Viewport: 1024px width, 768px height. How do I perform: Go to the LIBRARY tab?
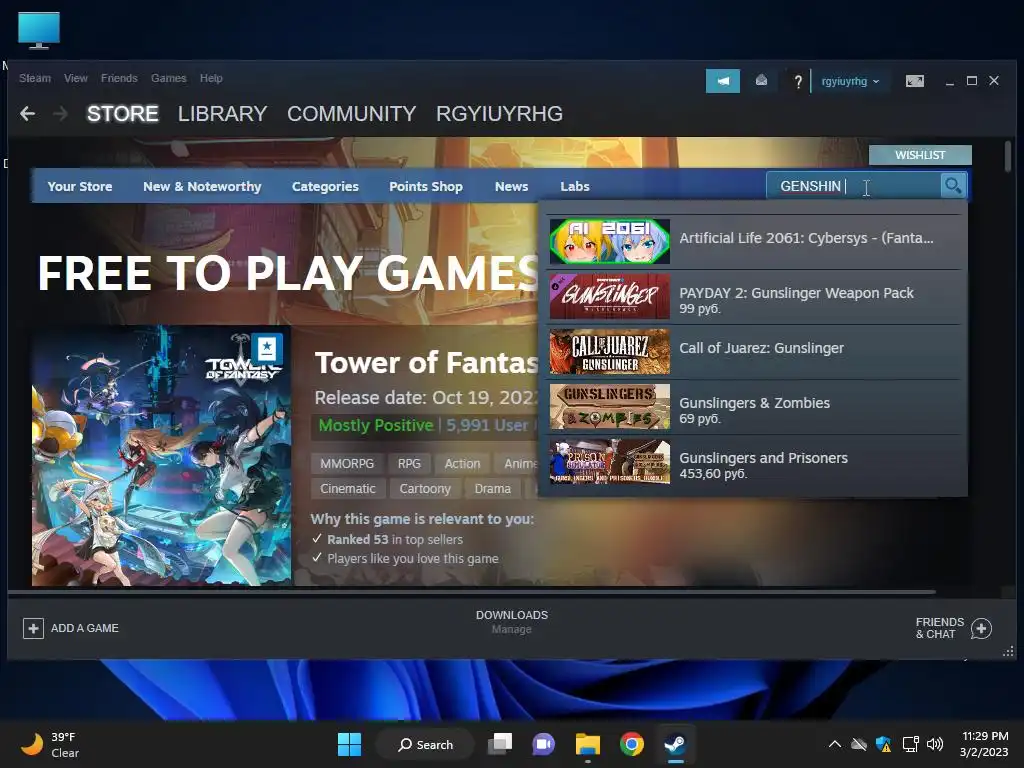tap(223, 114)
